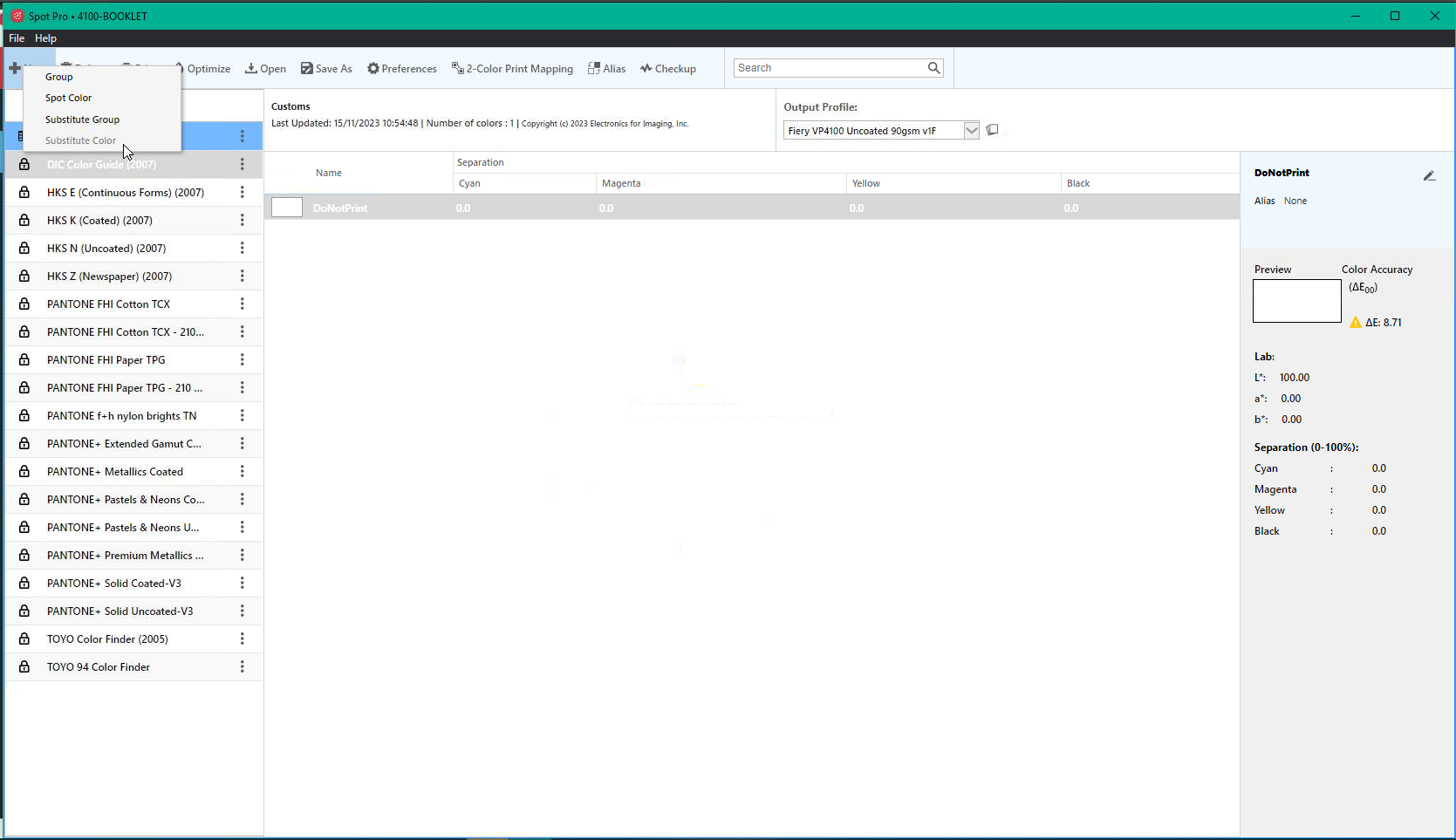Click the lock icon beside HKS K (Coated)
Viewport: 1456px width, 840px height.
[24, 220]
